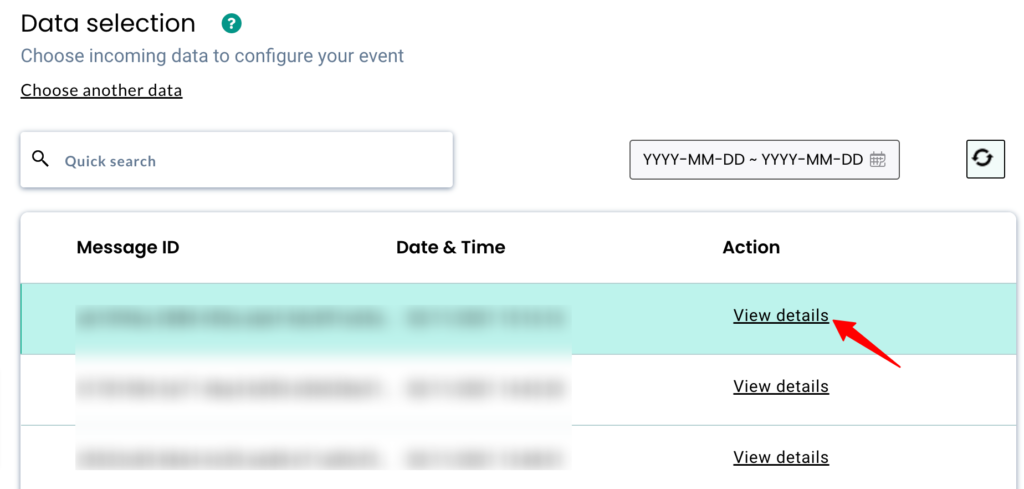Click the Message ID column header
This screenshot has width=1024, height=489.
point(128,247)
